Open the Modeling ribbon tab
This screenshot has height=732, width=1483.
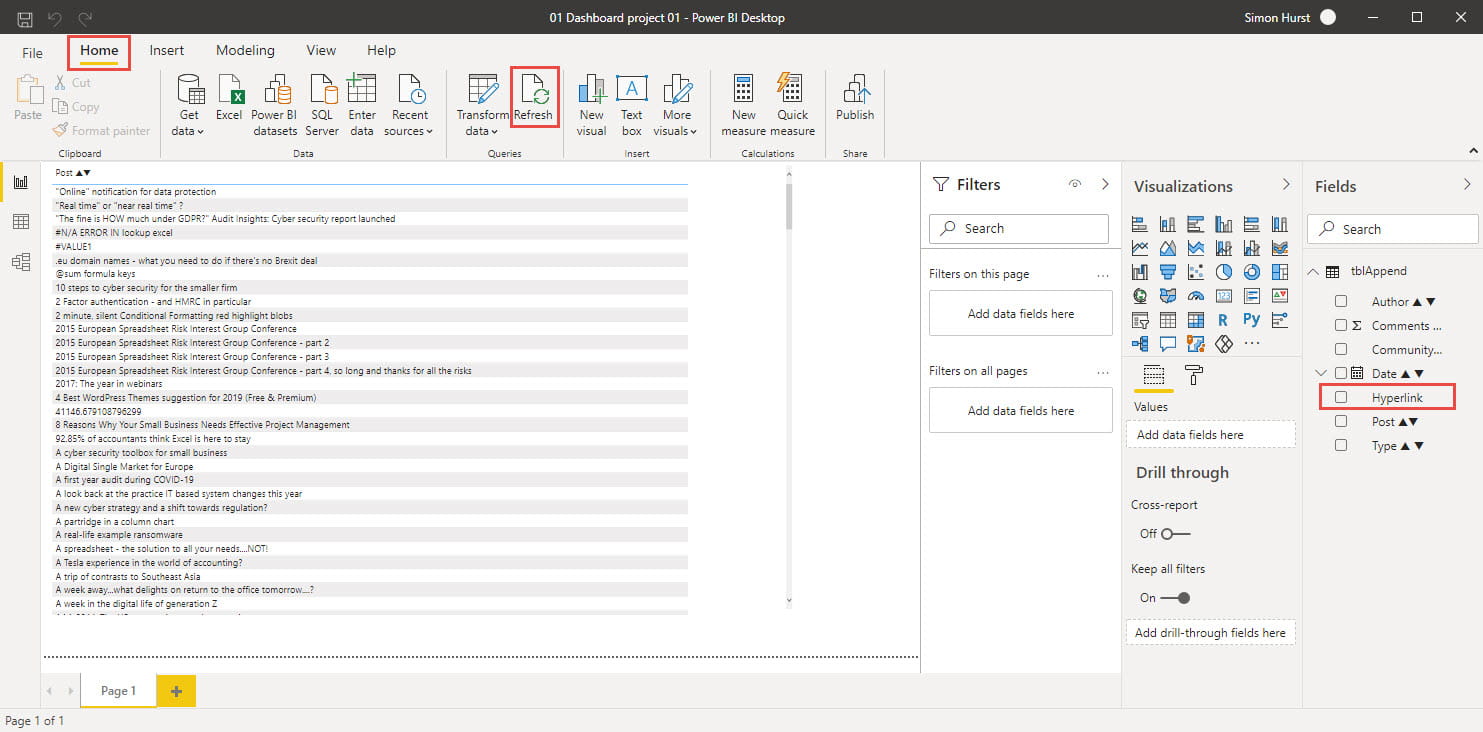tap(245, 50)
